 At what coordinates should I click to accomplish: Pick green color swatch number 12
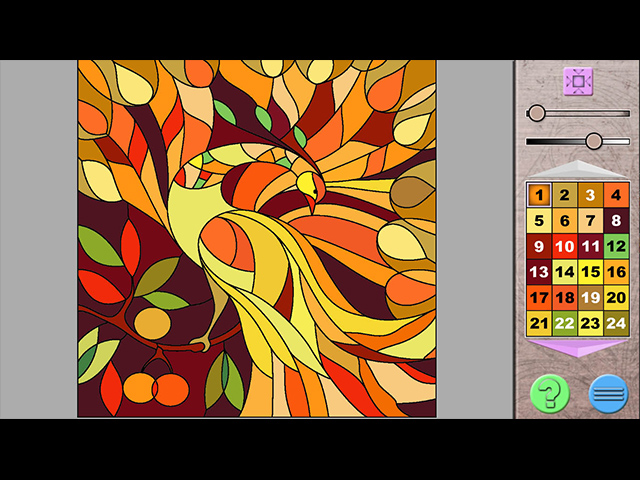(616, 247)
